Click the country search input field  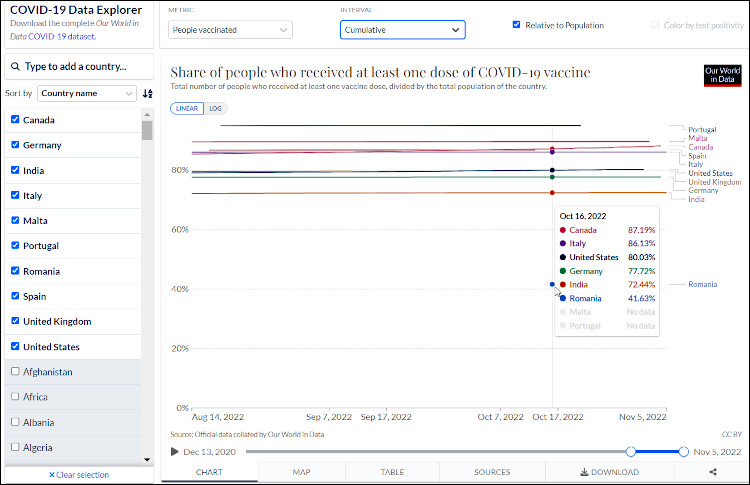(x=85, y=67)
